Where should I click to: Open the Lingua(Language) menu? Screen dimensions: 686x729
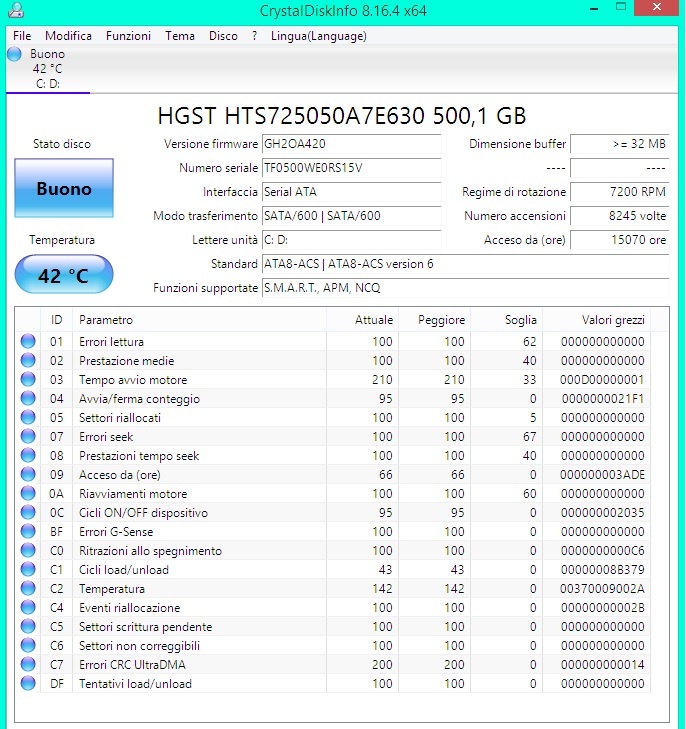[319, 36]
